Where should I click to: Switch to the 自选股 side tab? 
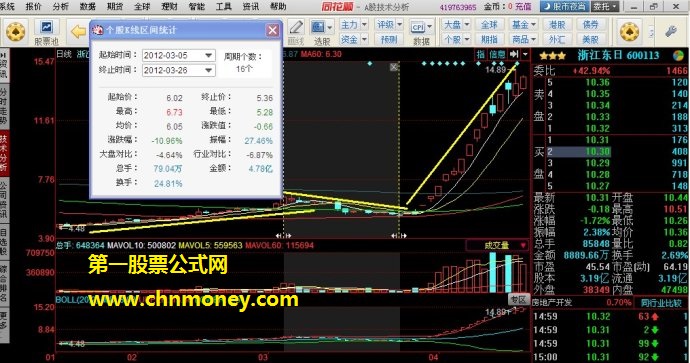[4, 242]
